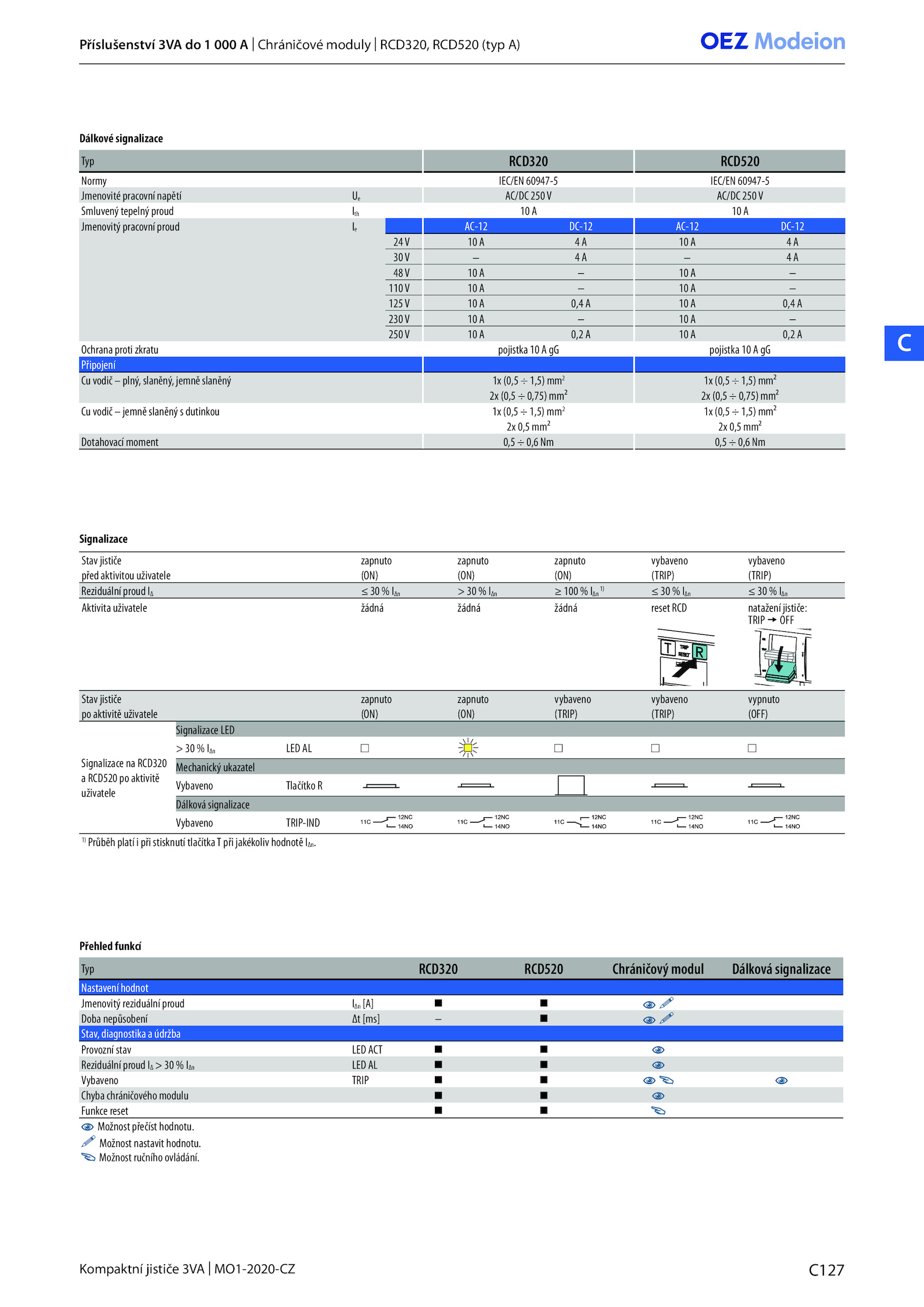Click TRIP-IND contact diagram under ≥ 100 % column
The image size is (924, 1307).
[x=580, y=822]
